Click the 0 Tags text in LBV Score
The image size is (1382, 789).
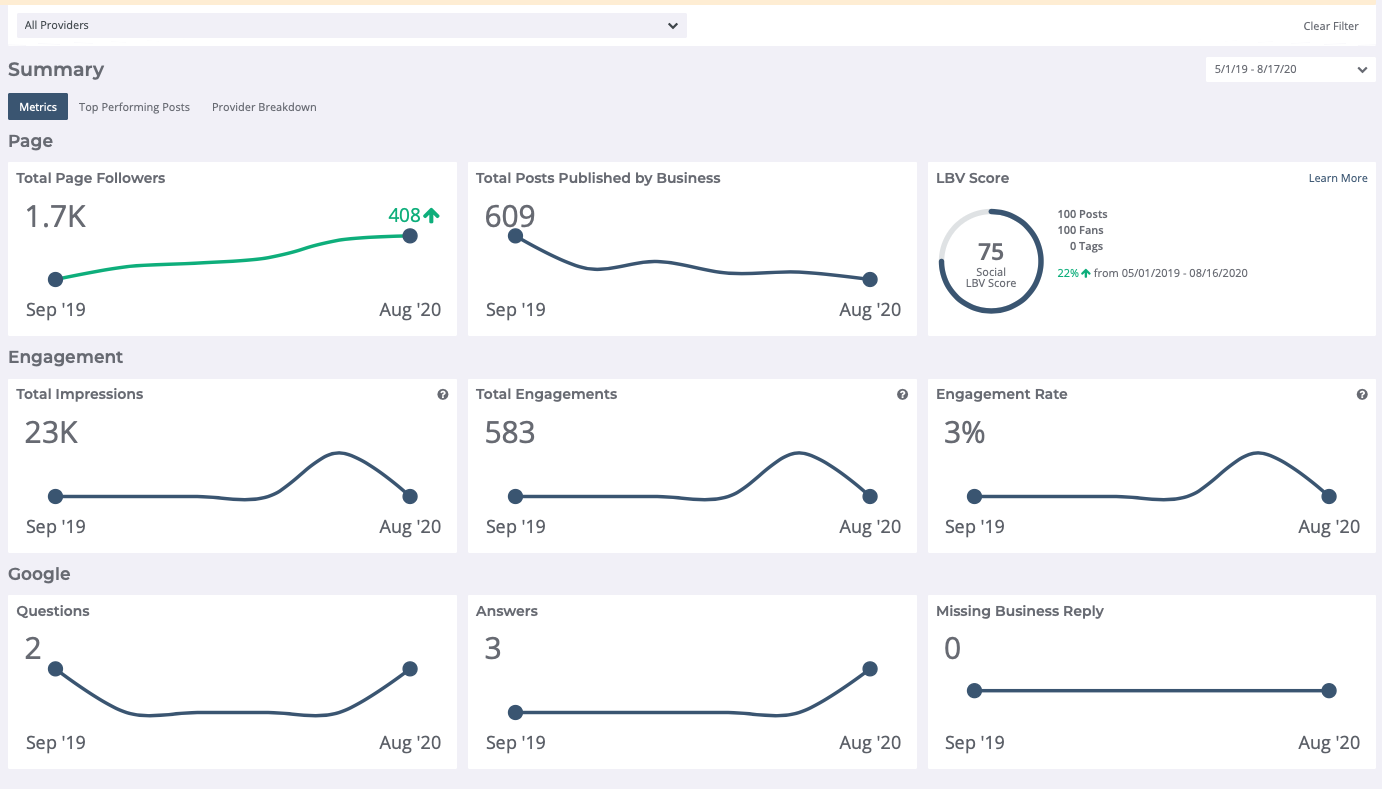(x=1087, y=246)
